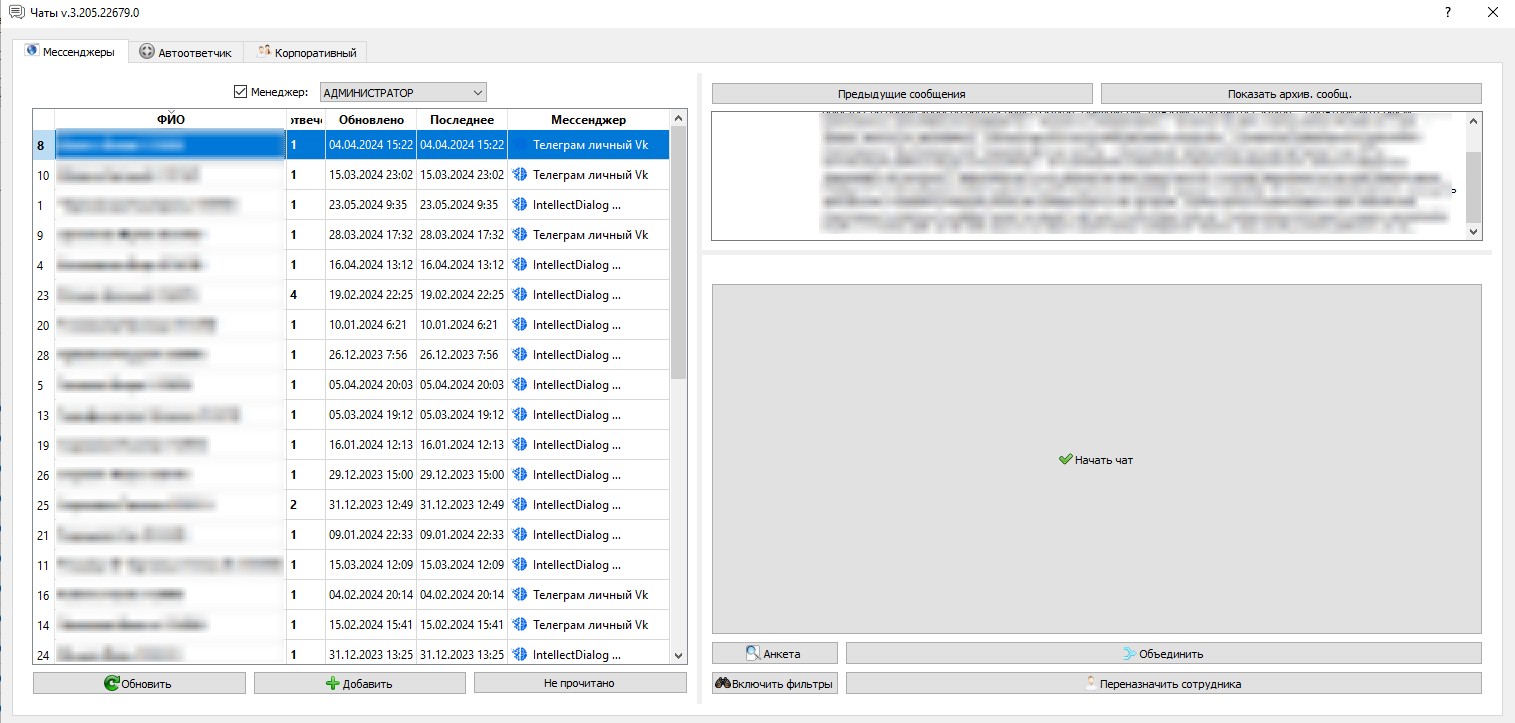Viewport: 1515px width, 723px height.
Task: Click the merge icon on Объединить button
Action: (x=1130, y=654)
